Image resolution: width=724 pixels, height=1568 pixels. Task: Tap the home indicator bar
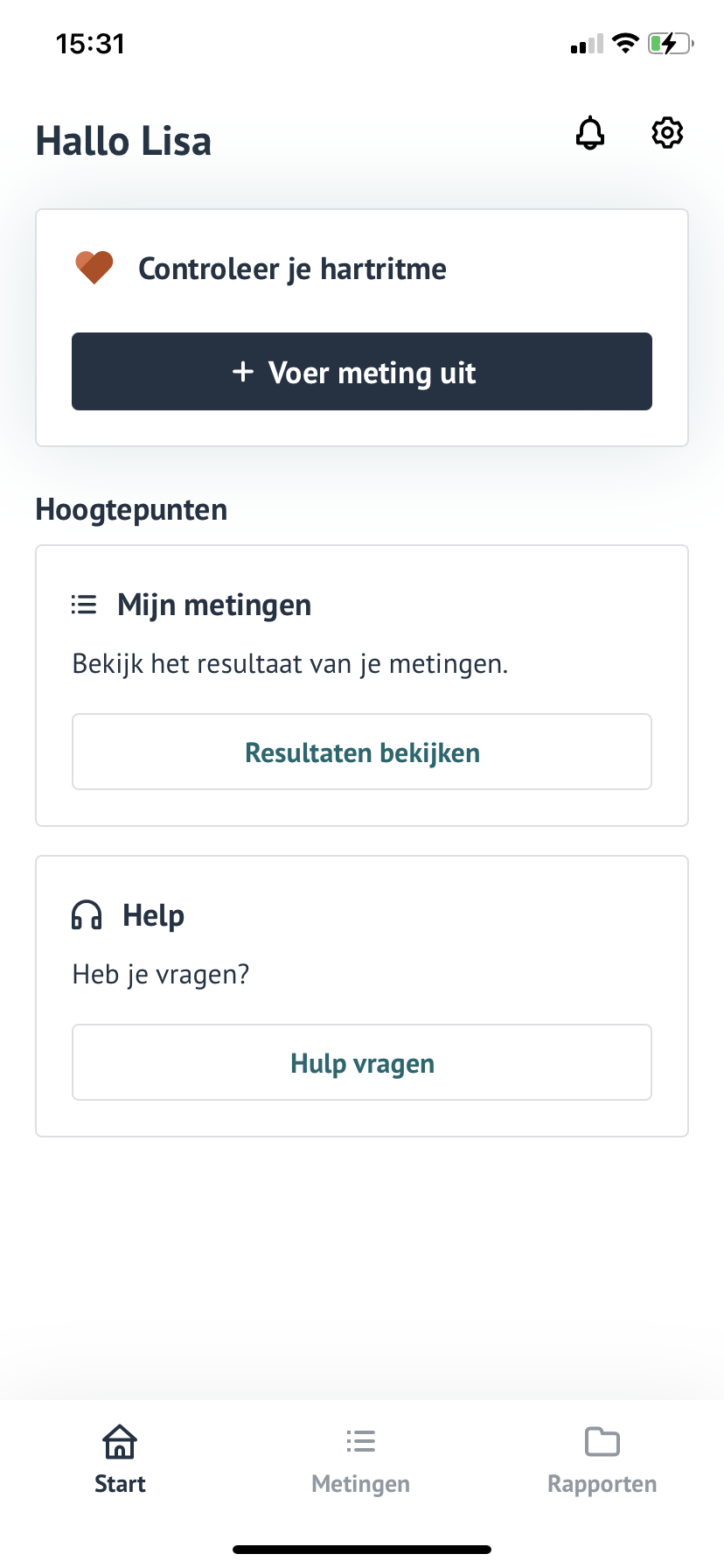[x=362, y=1550]
